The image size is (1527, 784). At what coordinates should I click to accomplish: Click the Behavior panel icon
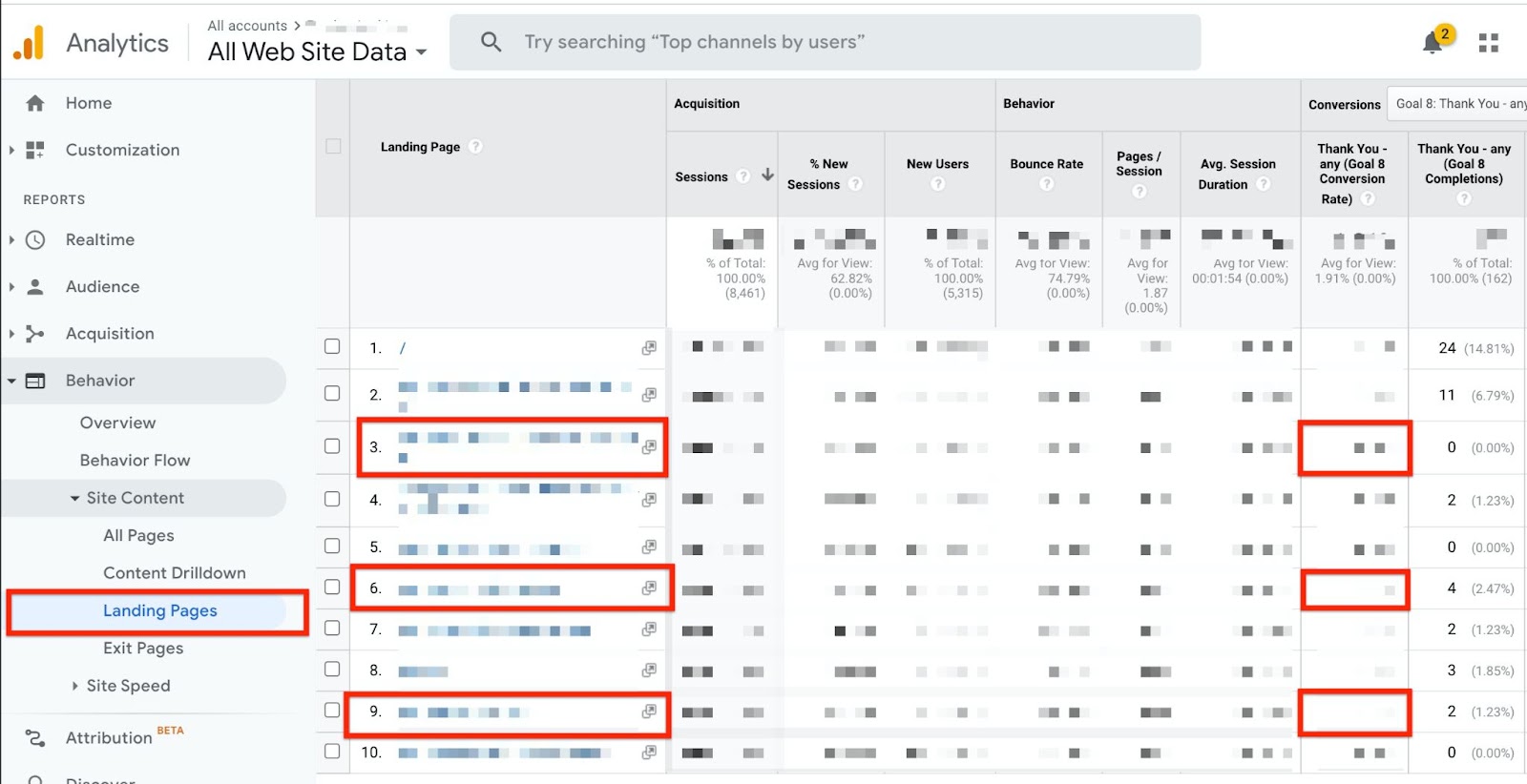(x=35, y=381)
